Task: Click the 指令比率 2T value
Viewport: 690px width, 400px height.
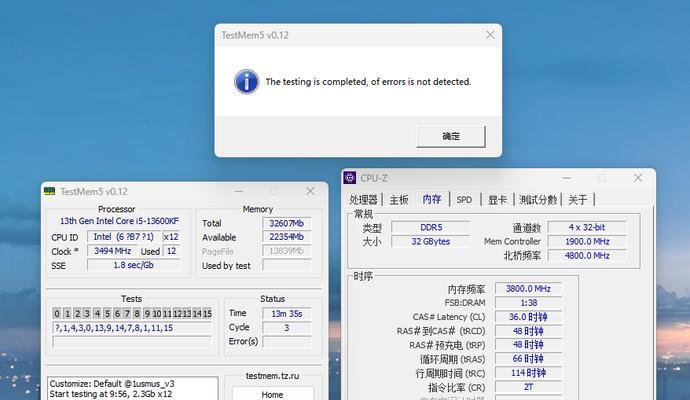Action: coord(528,387)
